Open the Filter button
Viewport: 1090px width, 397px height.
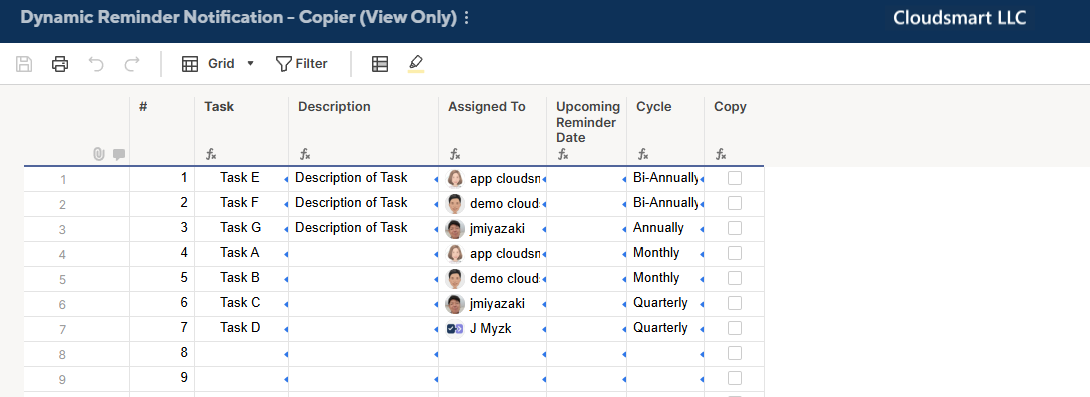point(302,64)
